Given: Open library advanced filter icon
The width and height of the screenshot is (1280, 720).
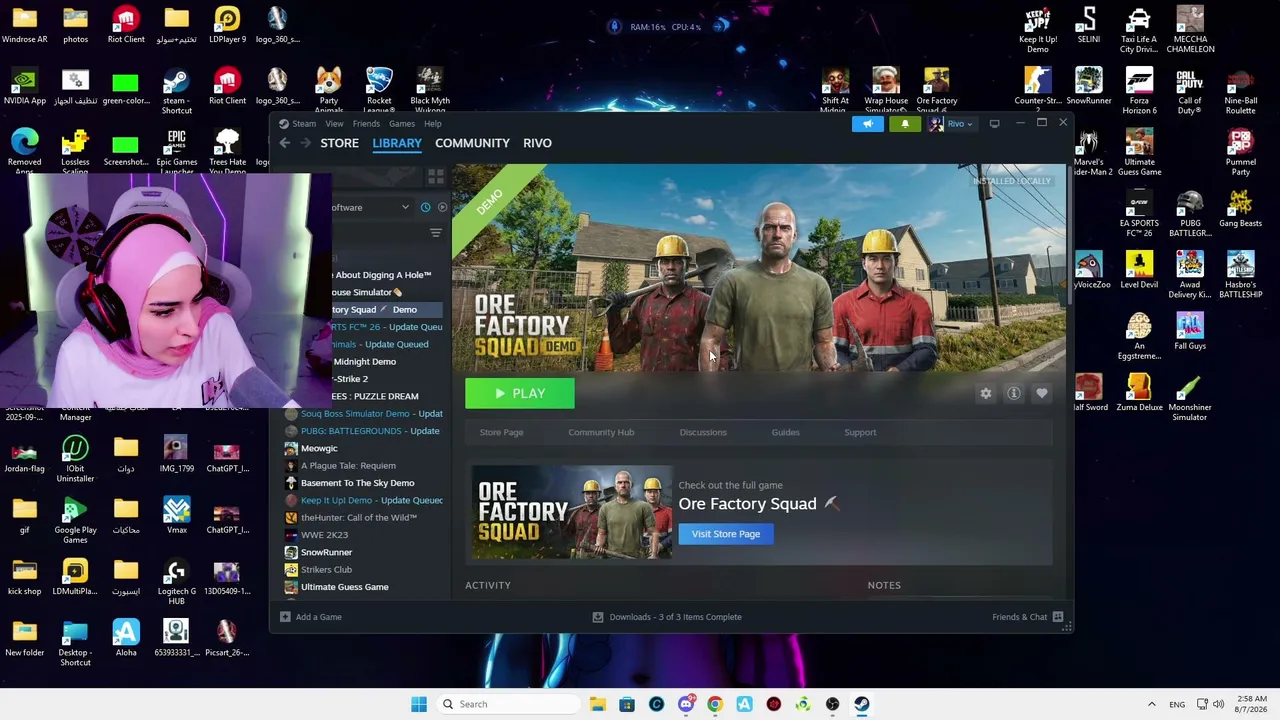Looking at the screenshot, I should [435, 233].
